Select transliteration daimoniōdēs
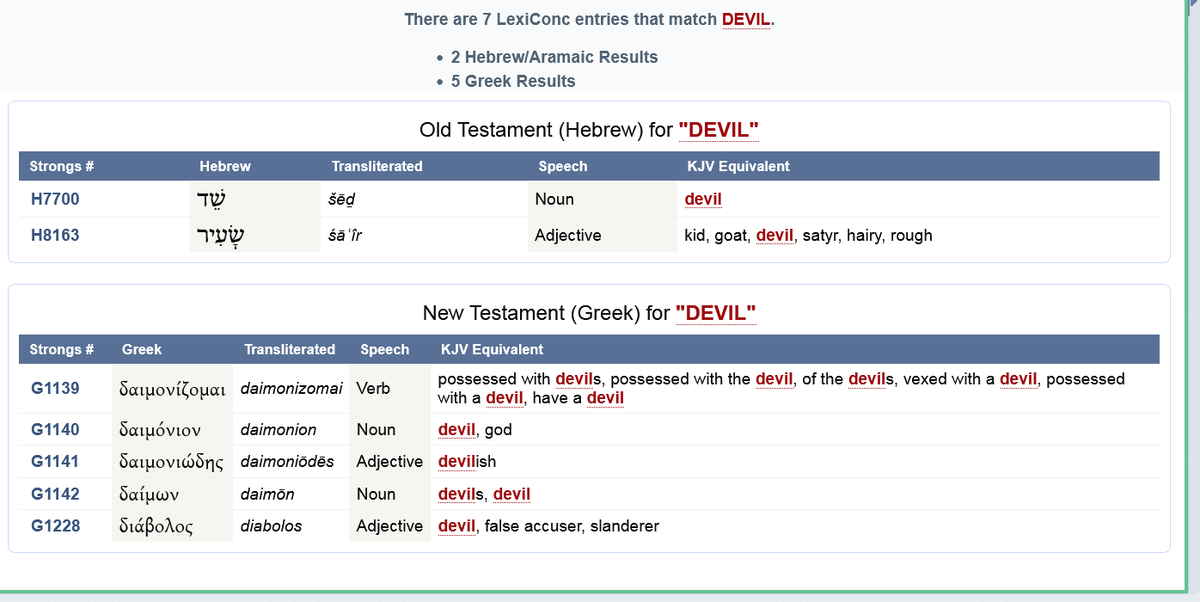 287,461
